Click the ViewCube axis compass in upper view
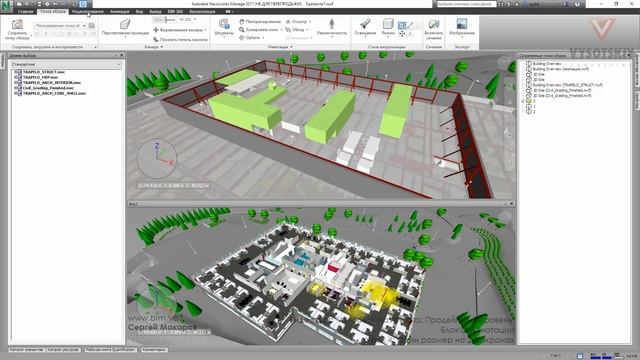640x360 pixels. pyautogui.click(x=157, y=158)
